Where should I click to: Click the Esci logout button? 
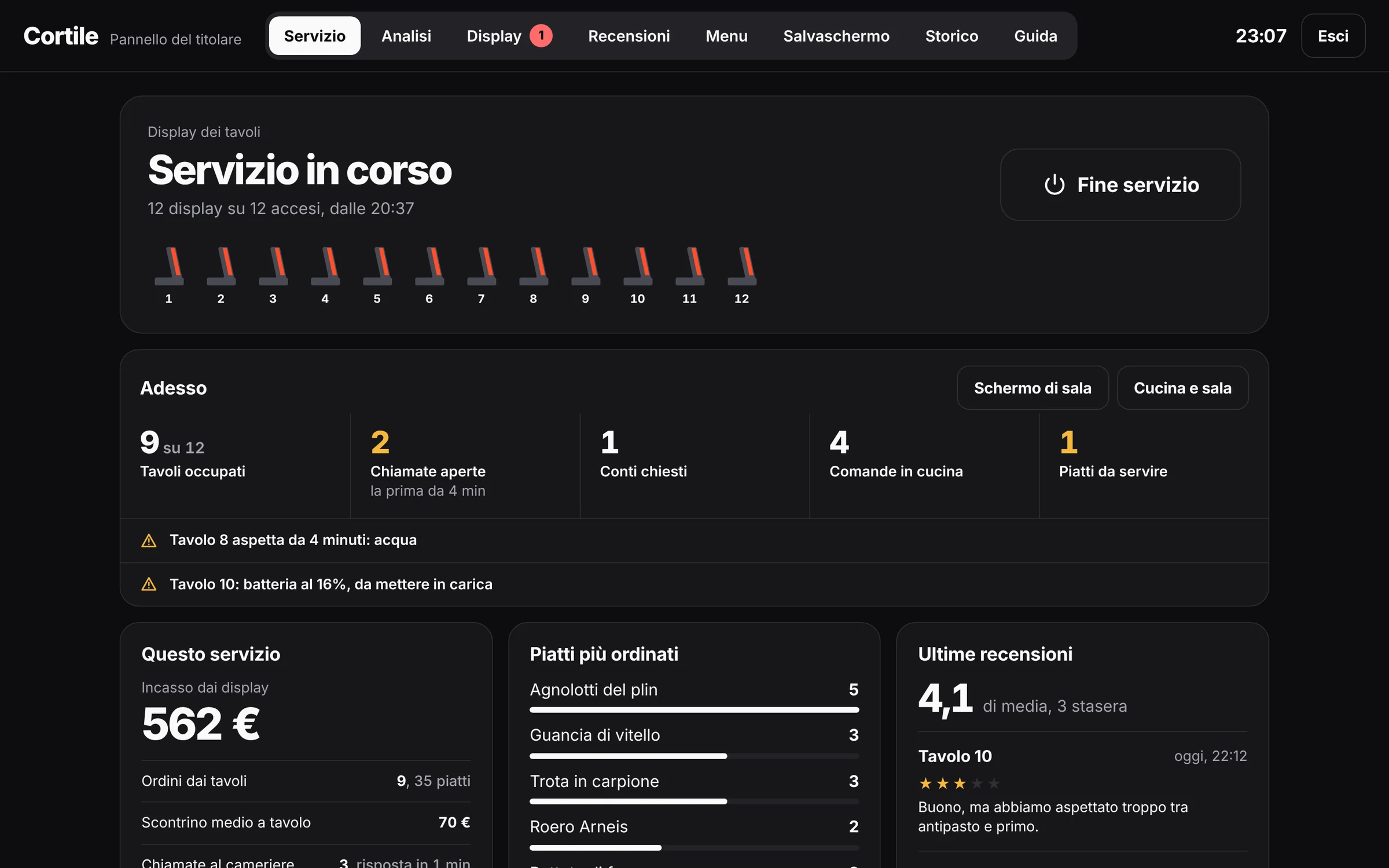click(1333, 36)
